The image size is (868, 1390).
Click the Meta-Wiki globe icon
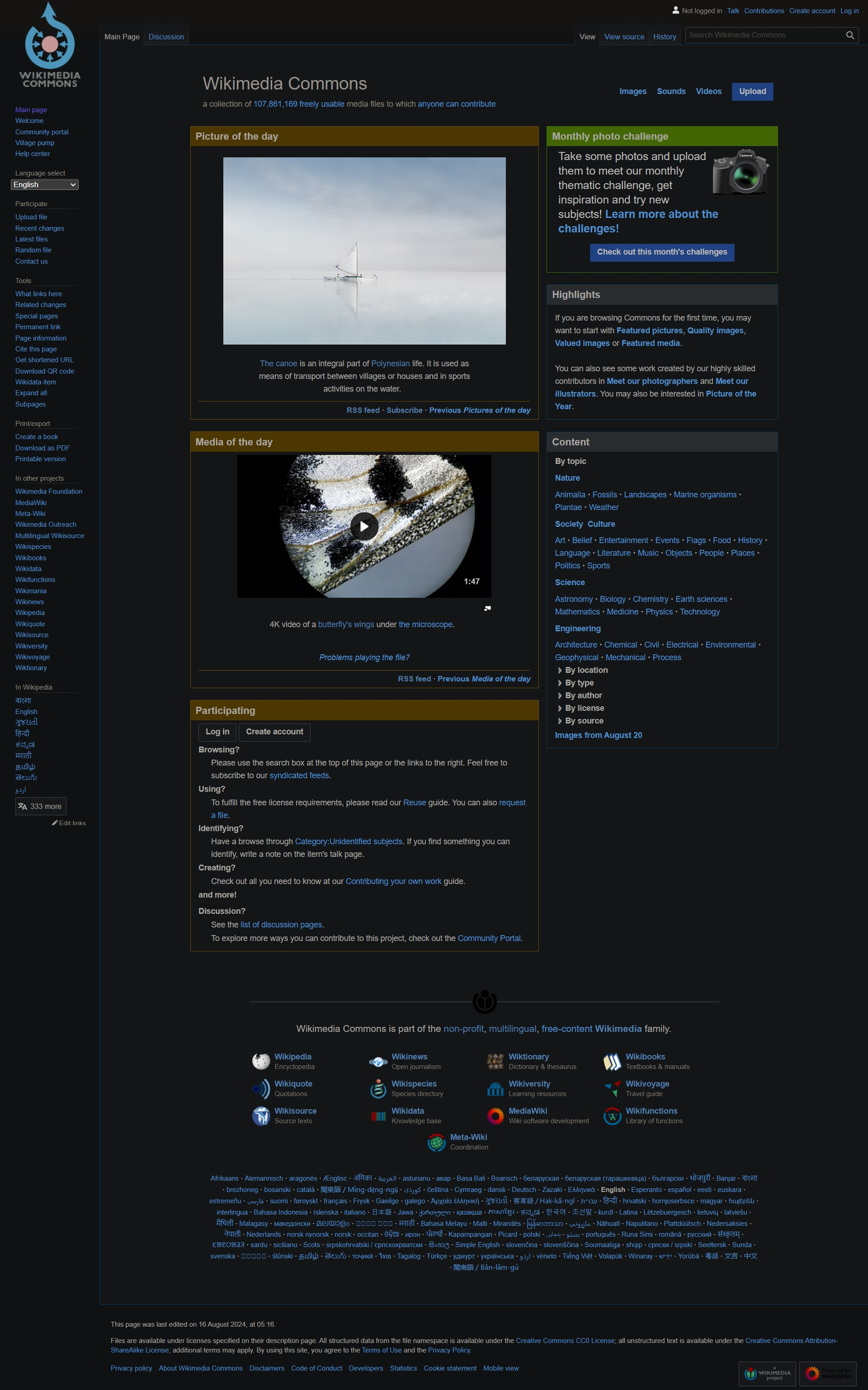pyautogui.click(x=436, y=1143)
